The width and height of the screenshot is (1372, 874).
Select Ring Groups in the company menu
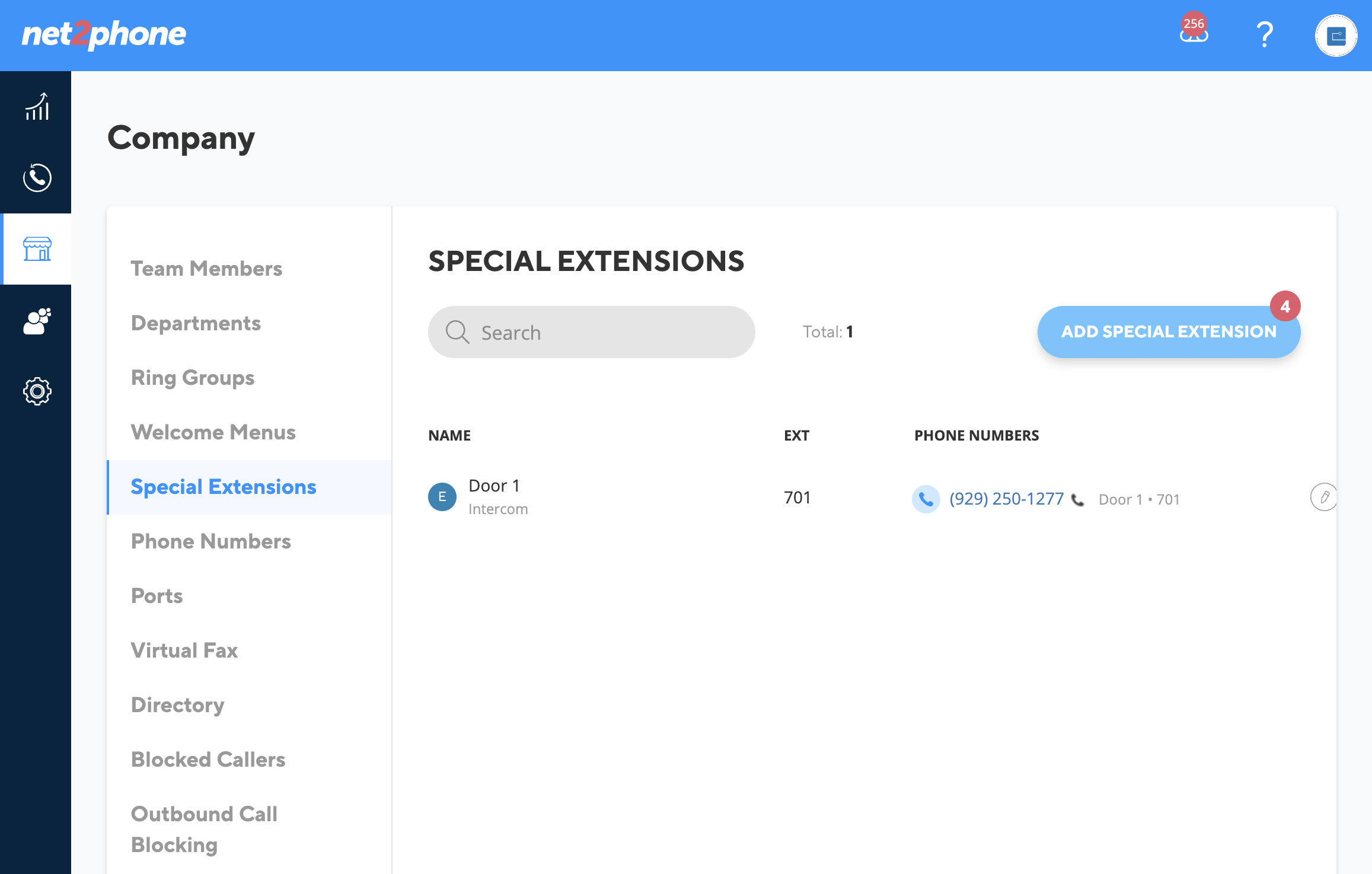193,378
